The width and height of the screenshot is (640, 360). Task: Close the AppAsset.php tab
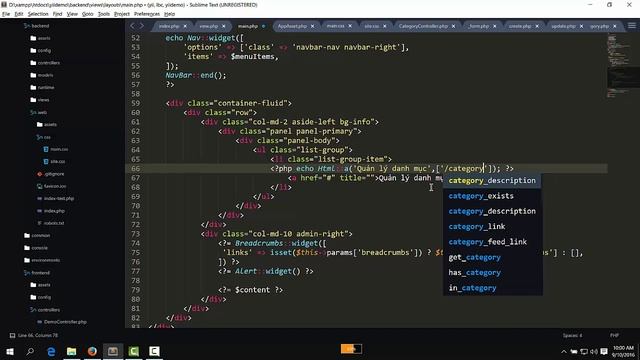click(313, 26)
